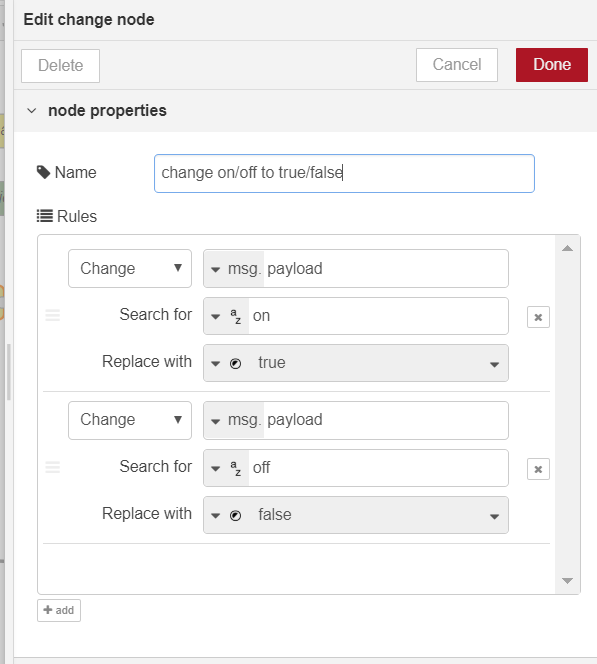Click the Done button
This screenshot has height=664, width=597.
tap(552, 65)
